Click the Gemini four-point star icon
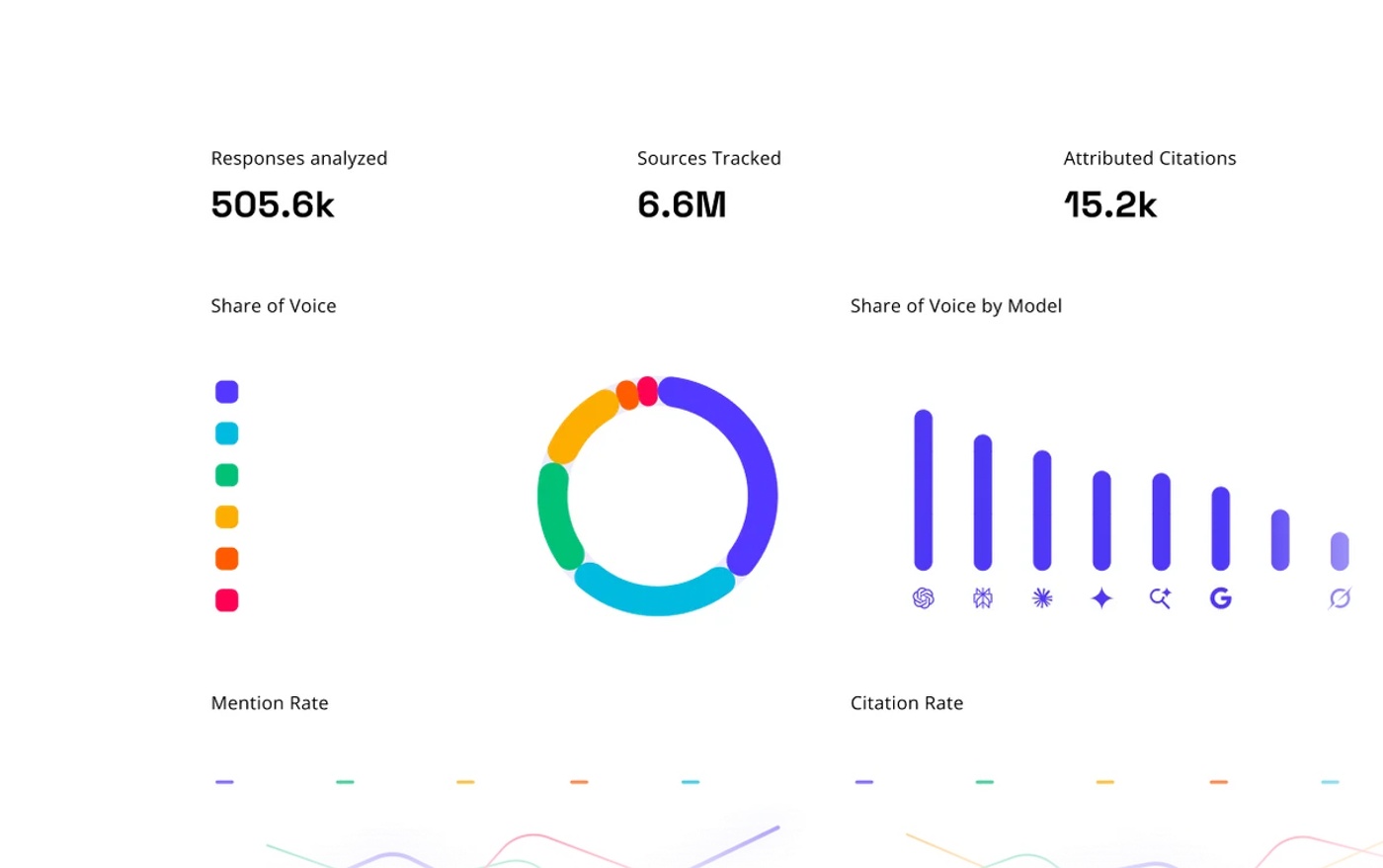The height and width of the screenshot is (868, 1383). click(x=1101, y=598)
